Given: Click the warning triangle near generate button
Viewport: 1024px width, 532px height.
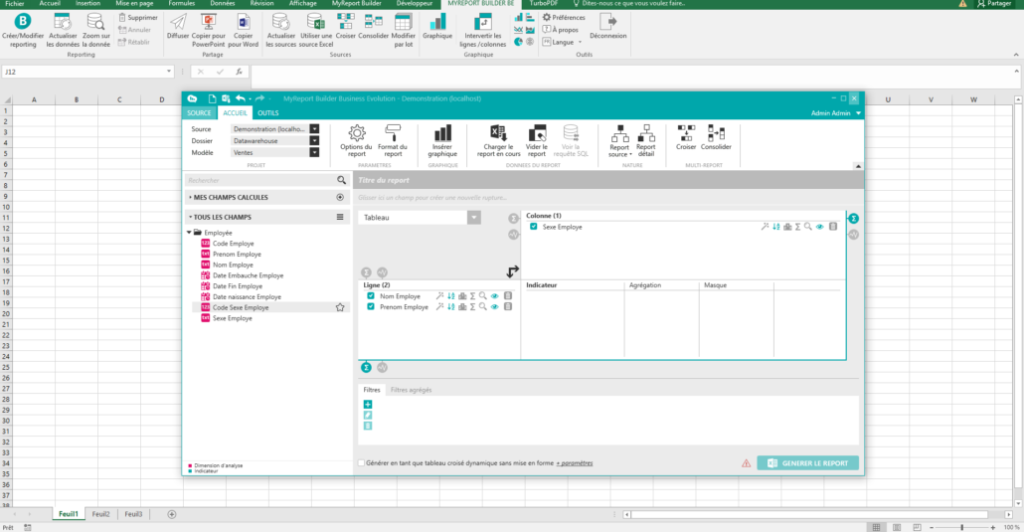Looking at the screenshot, I should click(x=746, y=463).
